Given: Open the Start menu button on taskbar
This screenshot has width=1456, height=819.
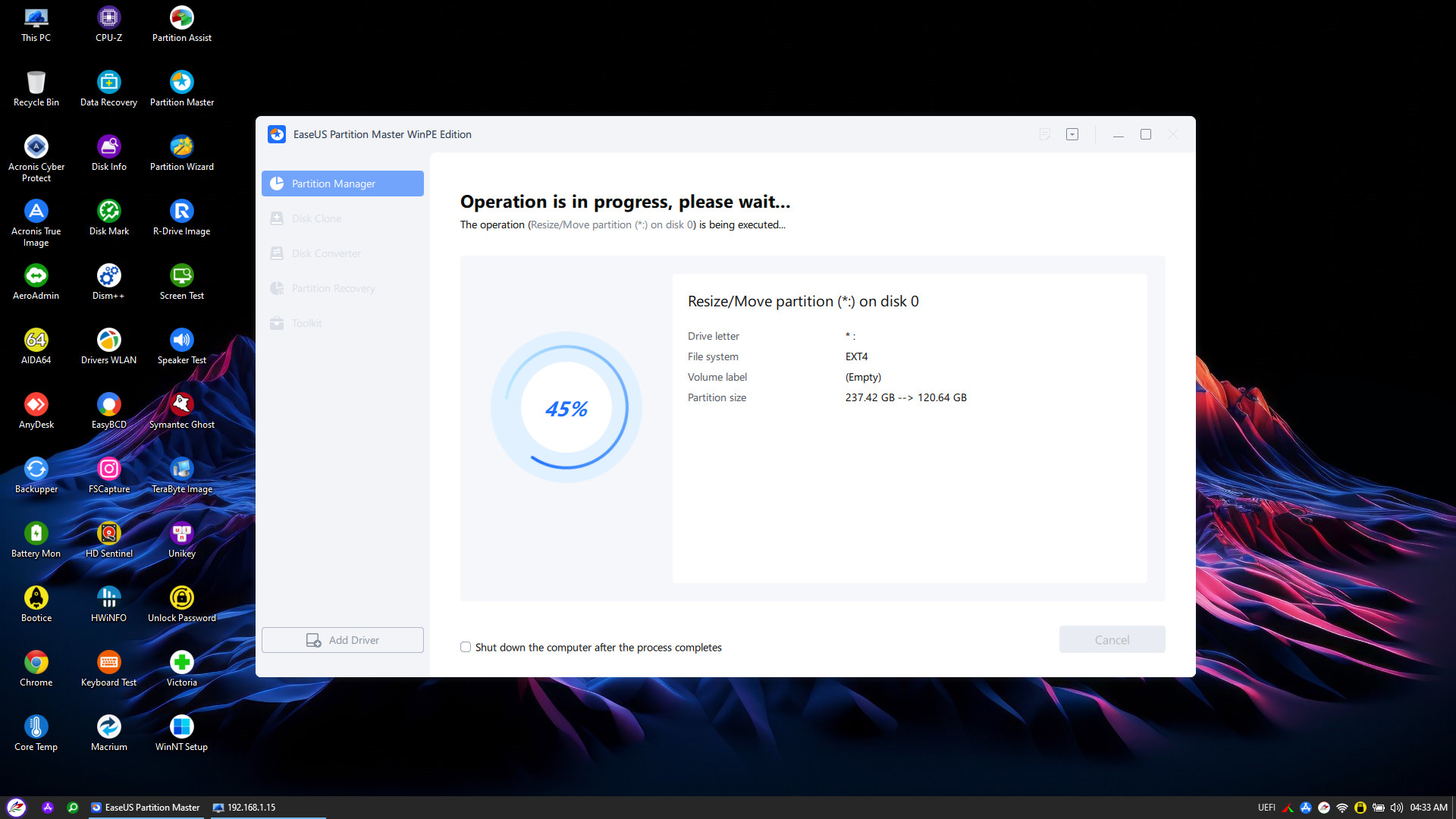Looking at the screenshot, I should 17,808.
